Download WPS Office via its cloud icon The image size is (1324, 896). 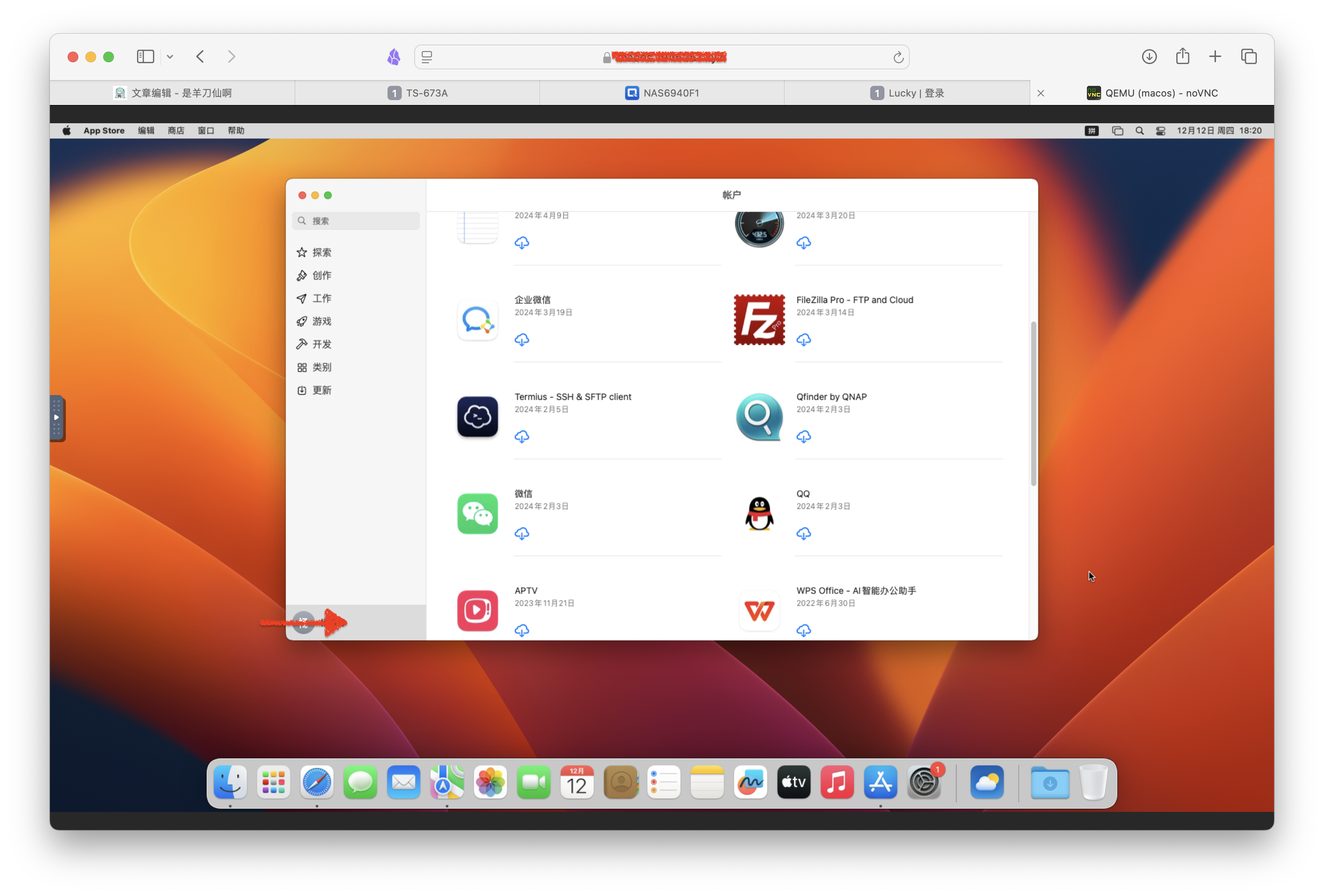(x=803, y=630)
